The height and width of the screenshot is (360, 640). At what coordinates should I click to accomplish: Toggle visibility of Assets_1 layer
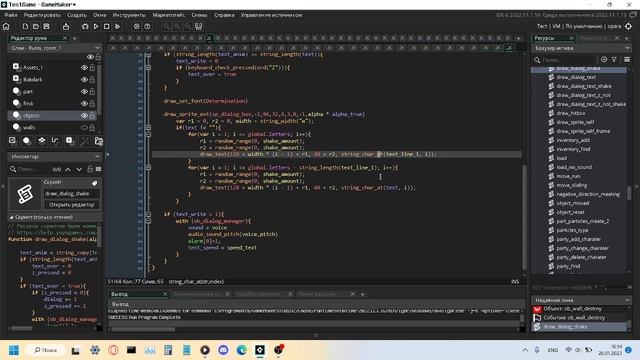pyautogui.click(x=84, y=67)
